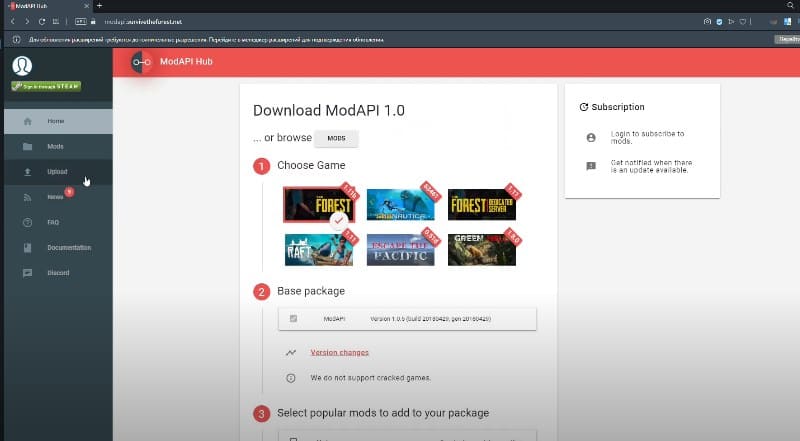Click the blue ad-blocker shield icon
The image size is (800, 441).
click(x=719, y=21)
